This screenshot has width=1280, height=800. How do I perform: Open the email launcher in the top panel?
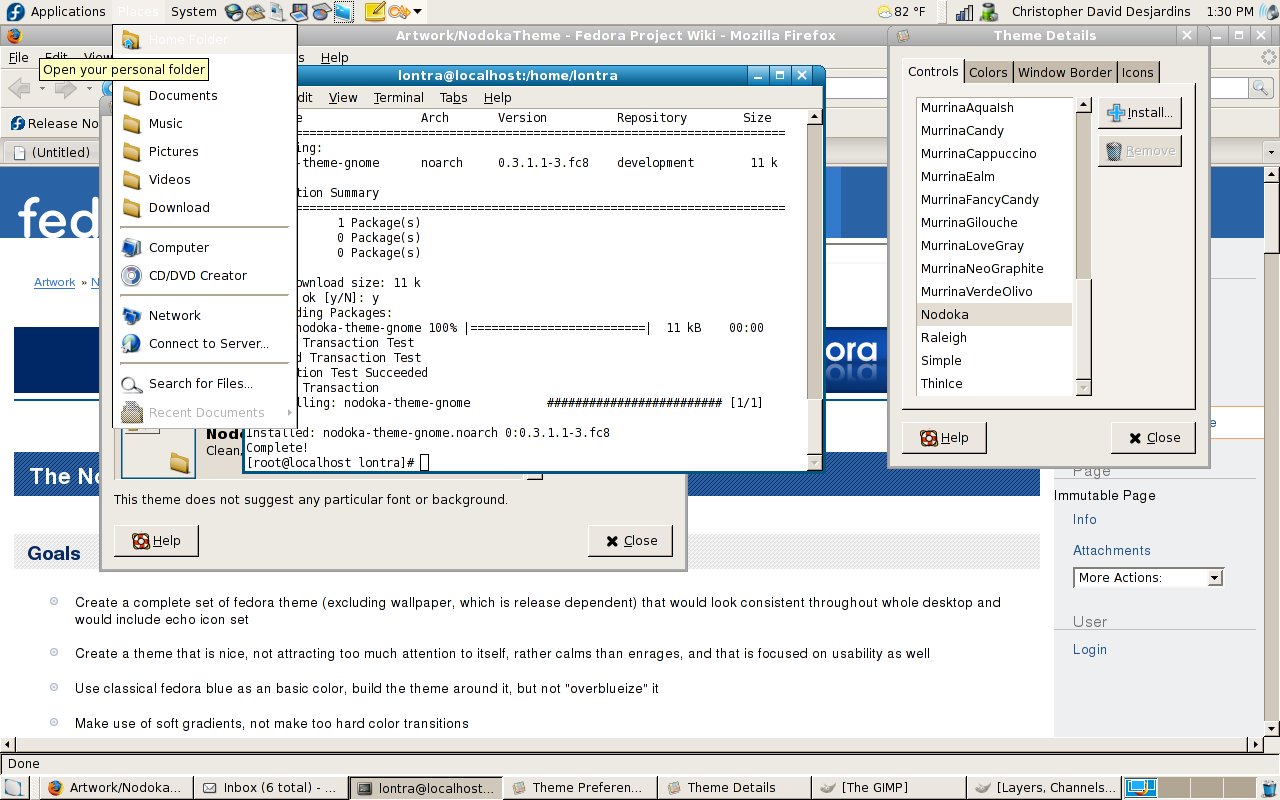point(255,12)
